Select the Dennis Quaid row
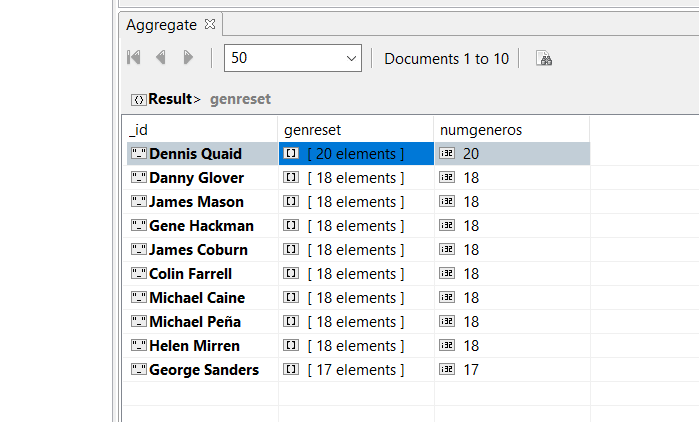The image size is (699, 422). pyautogui.click(x=196, y=154)
